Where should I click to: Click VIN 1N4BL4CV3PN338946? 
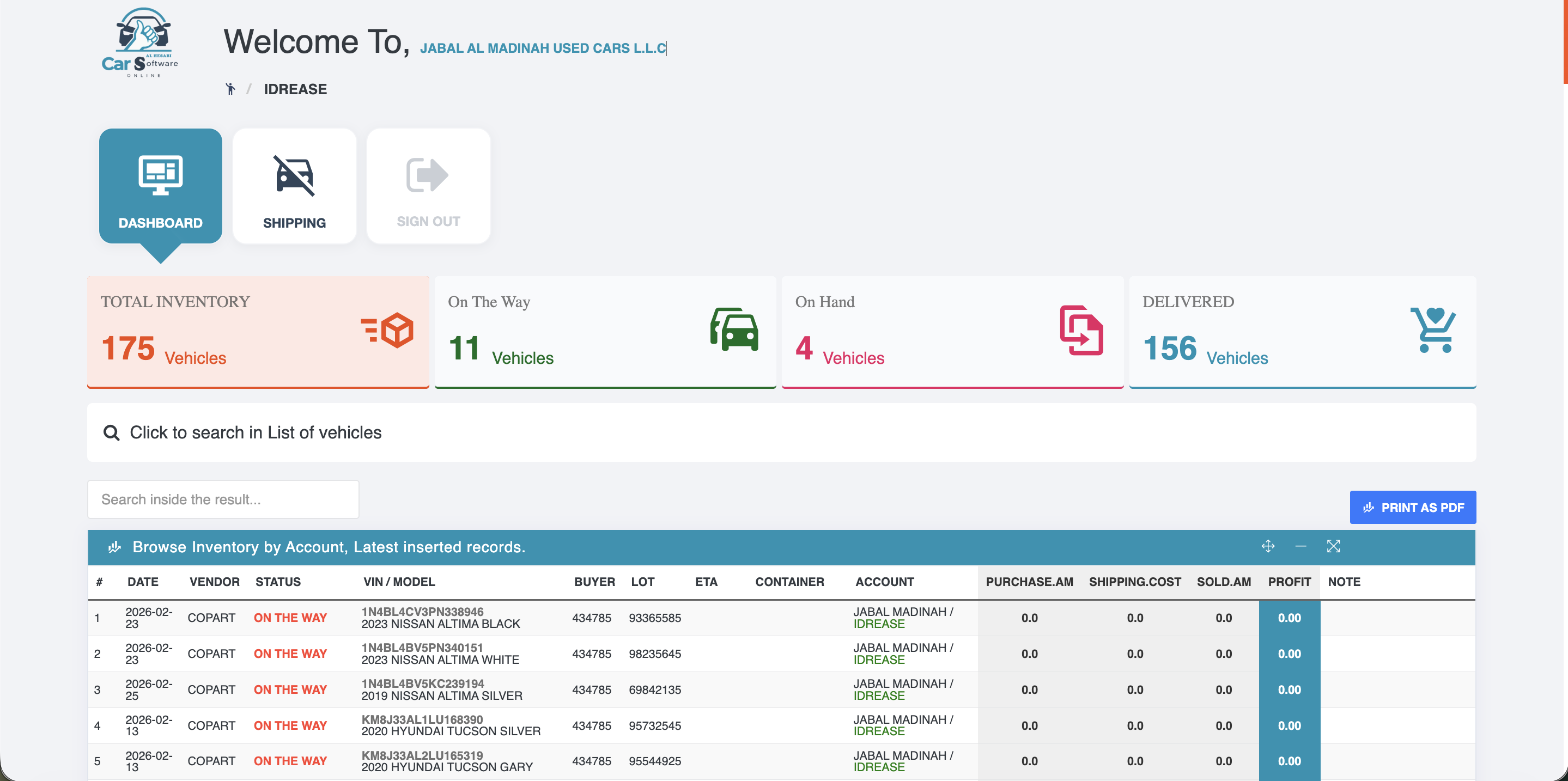[422, 612]
